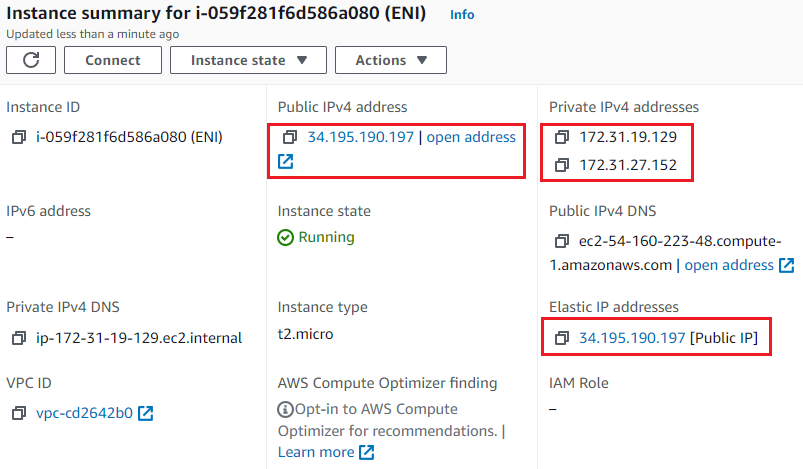
Task: Copy the Elastic IP address
Action: 562,338
